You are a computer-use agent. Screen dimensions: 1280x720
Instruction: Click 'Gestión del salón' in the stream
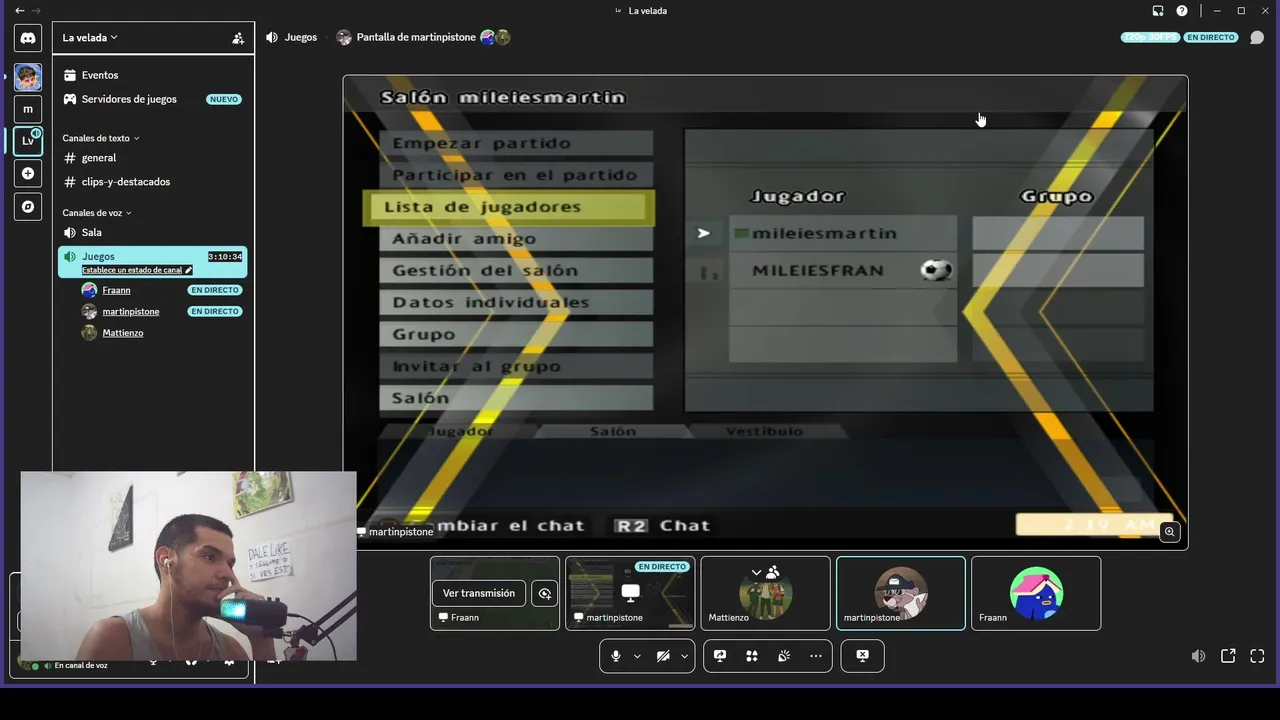tap(516, 271)
